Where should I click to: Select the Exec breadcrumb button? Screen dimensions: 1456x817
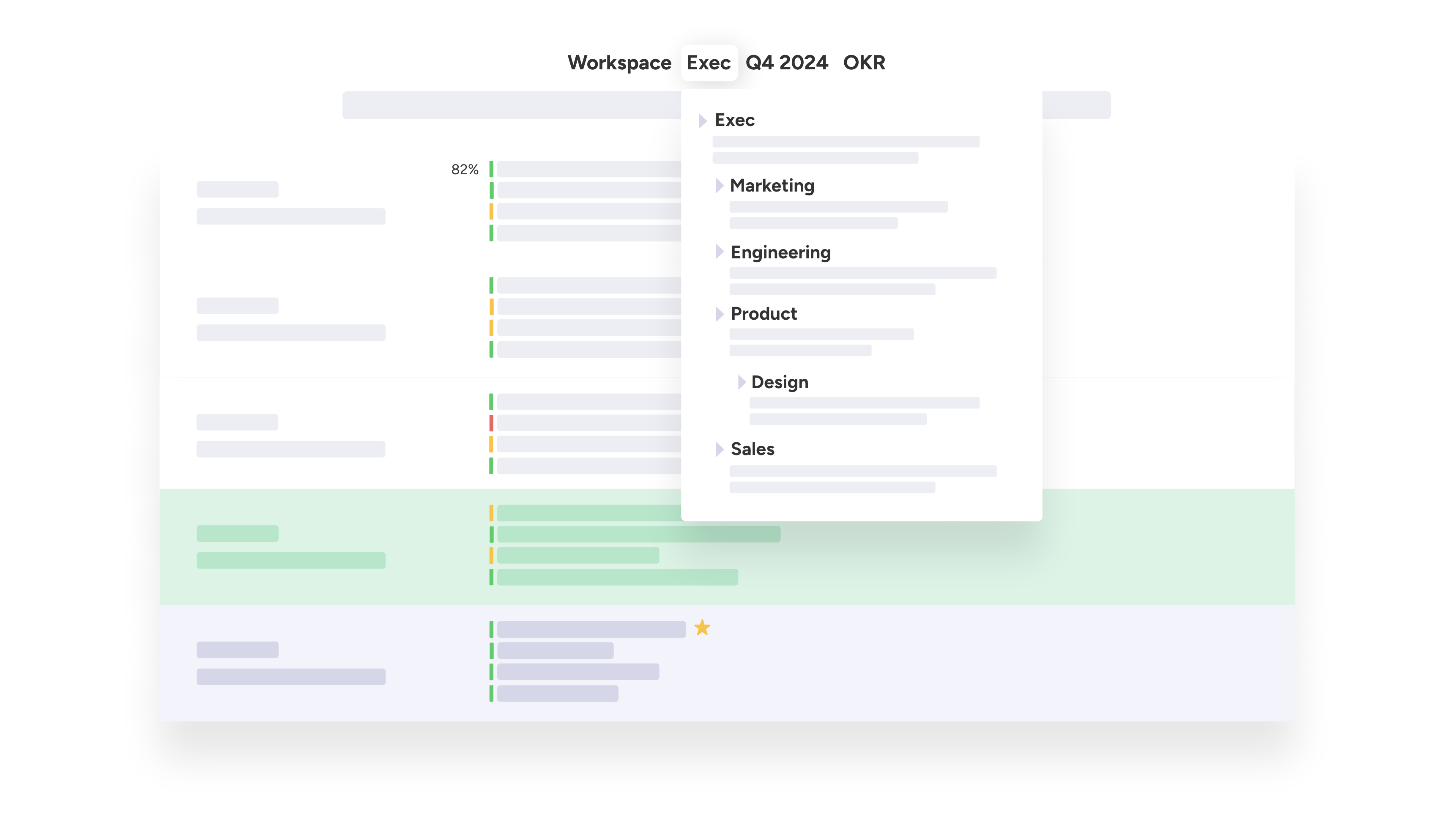click(x=709, y=63)
